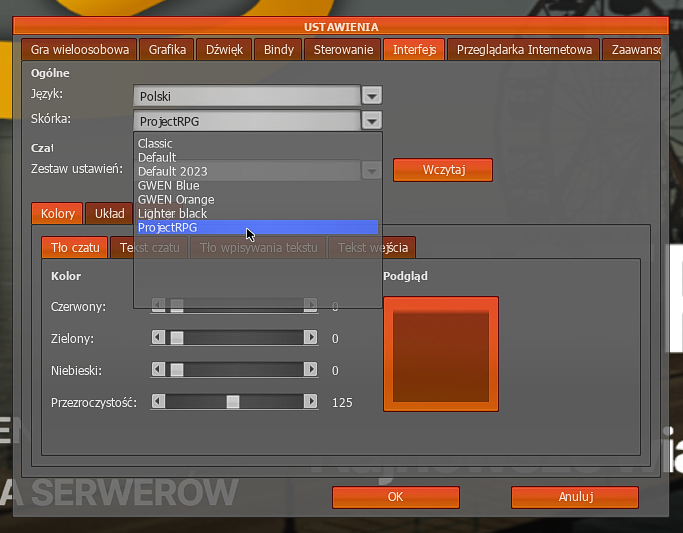Image resolution: width=683 pixels, height=533 pixels.
Task: Decrease Zielony slider with left arrow
Action: click(159, 337)
